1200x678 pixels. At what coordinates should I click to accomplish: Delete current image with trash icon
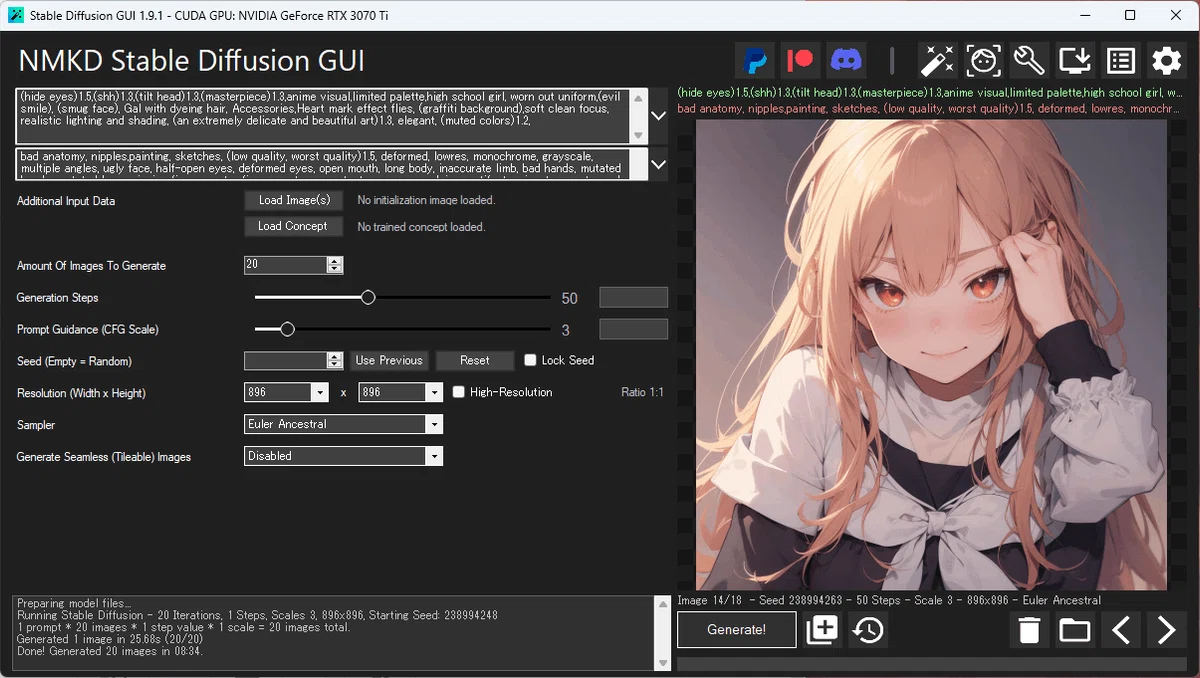pos(1029,630)
